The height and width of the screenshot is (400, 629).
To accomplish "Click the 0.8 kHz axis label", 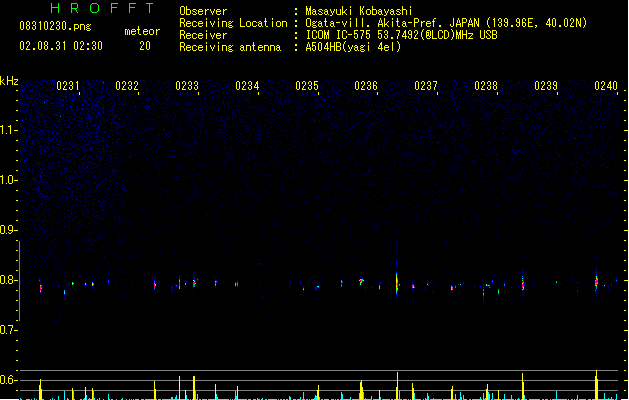I will tap(8, 280).
